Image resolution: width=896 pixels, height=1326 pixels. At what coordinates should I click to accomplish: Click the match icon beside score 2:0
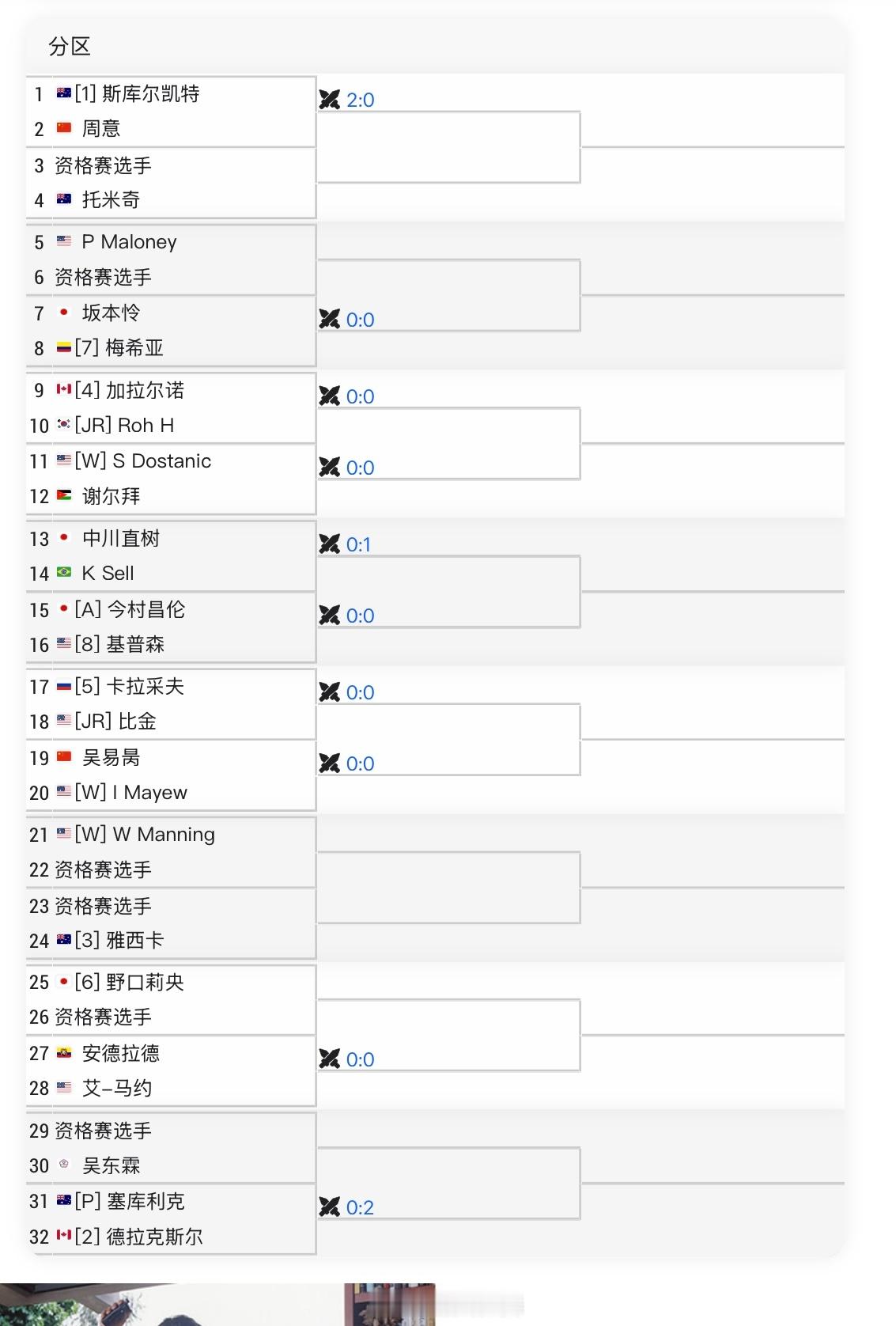(x=330, y=100)
